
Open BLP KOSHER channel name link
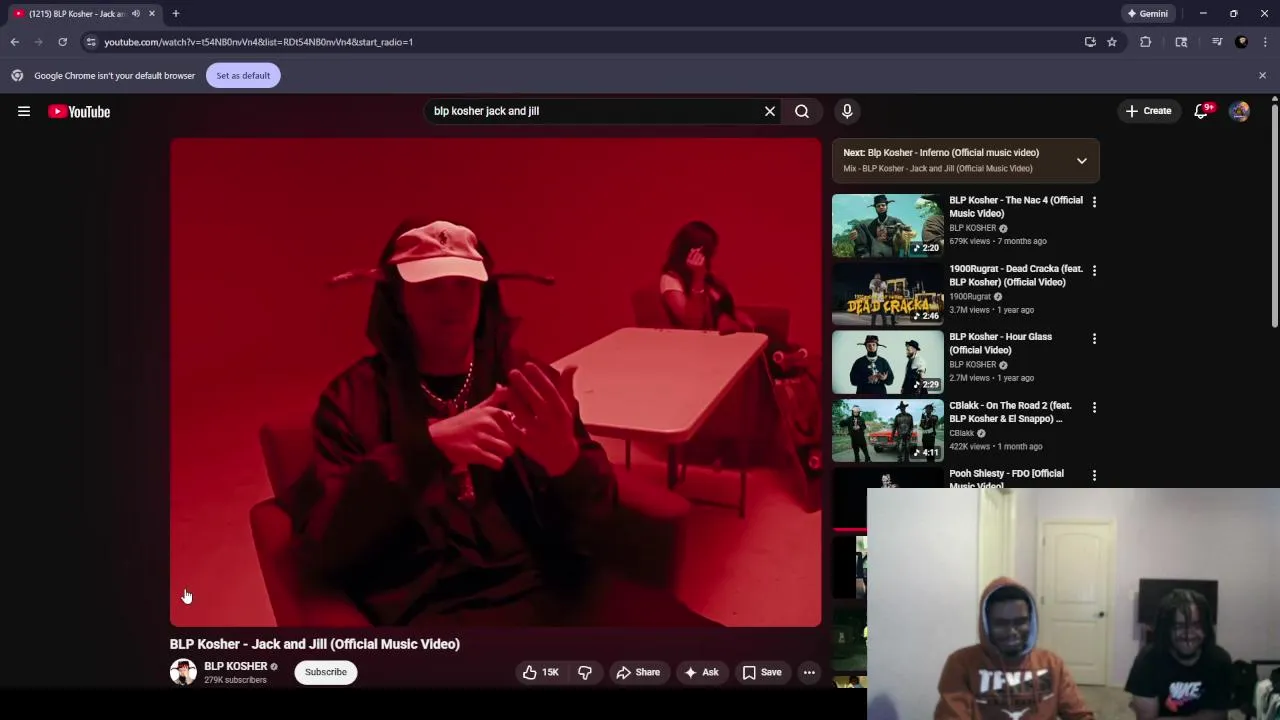point(235,666)
